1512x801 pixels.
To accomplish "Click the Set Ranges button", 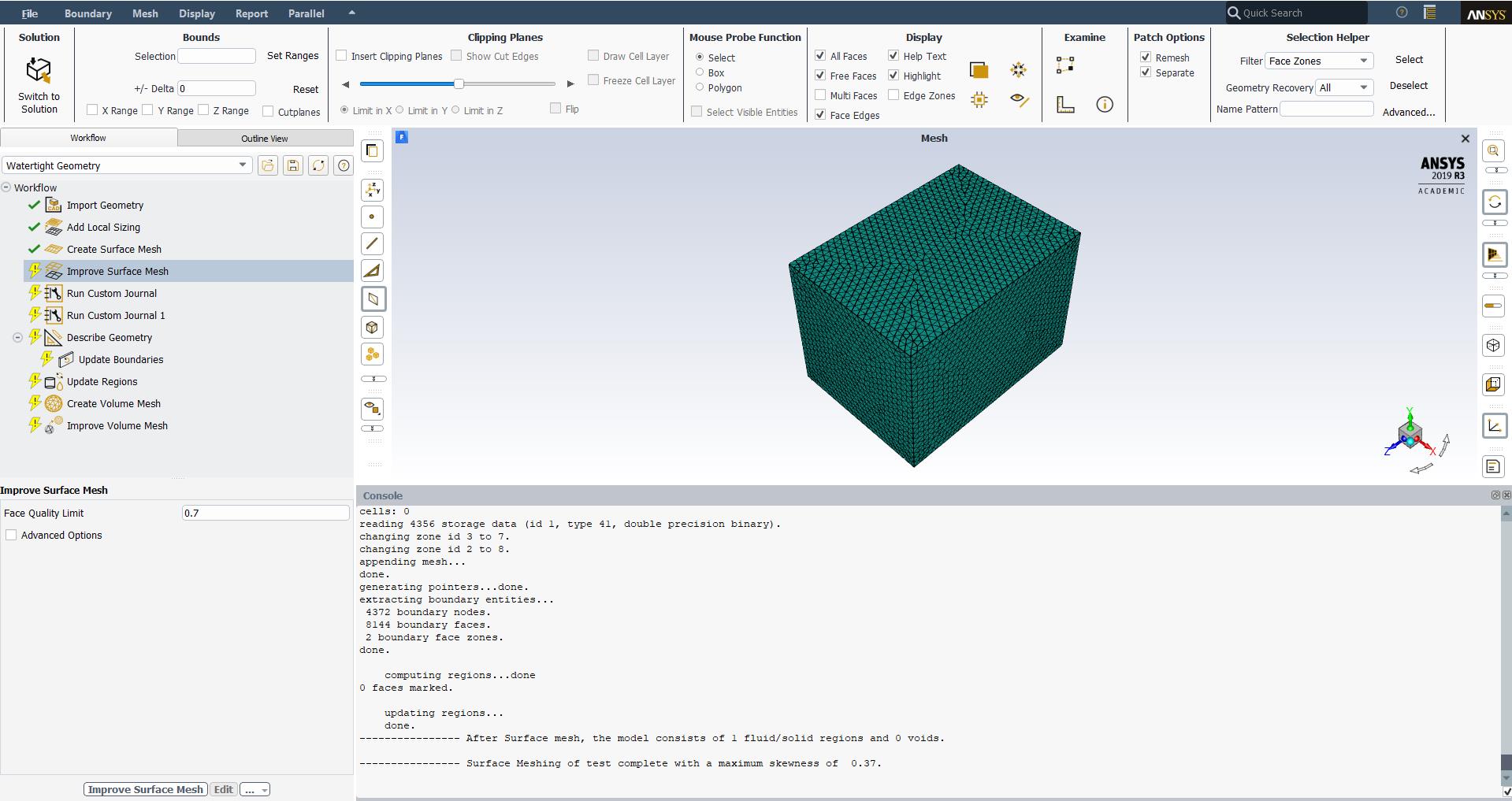I will (293, 55).
